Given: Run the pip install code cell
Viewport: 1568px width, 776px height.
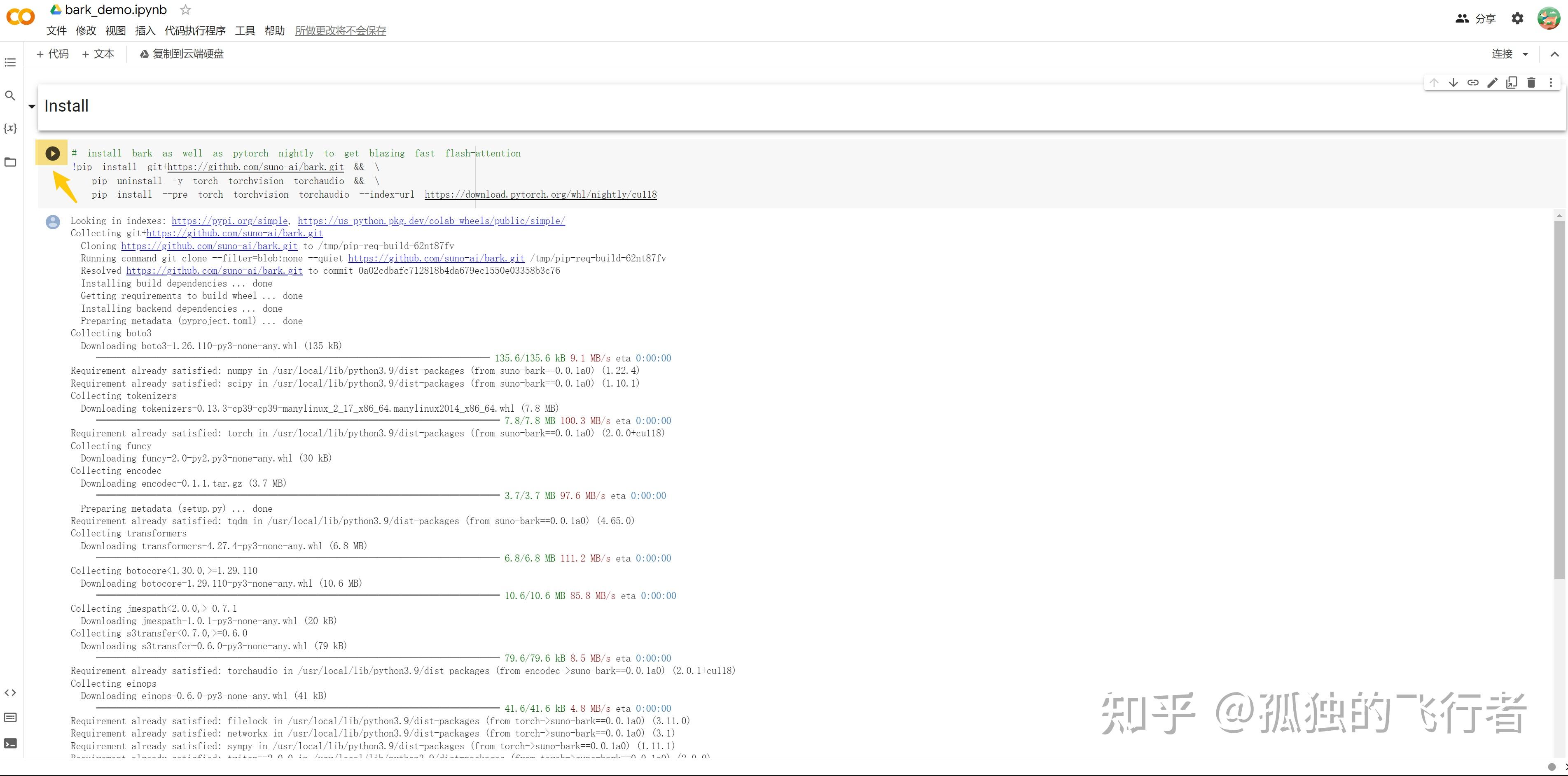Looking at the screenshot, I should [53, 154].
